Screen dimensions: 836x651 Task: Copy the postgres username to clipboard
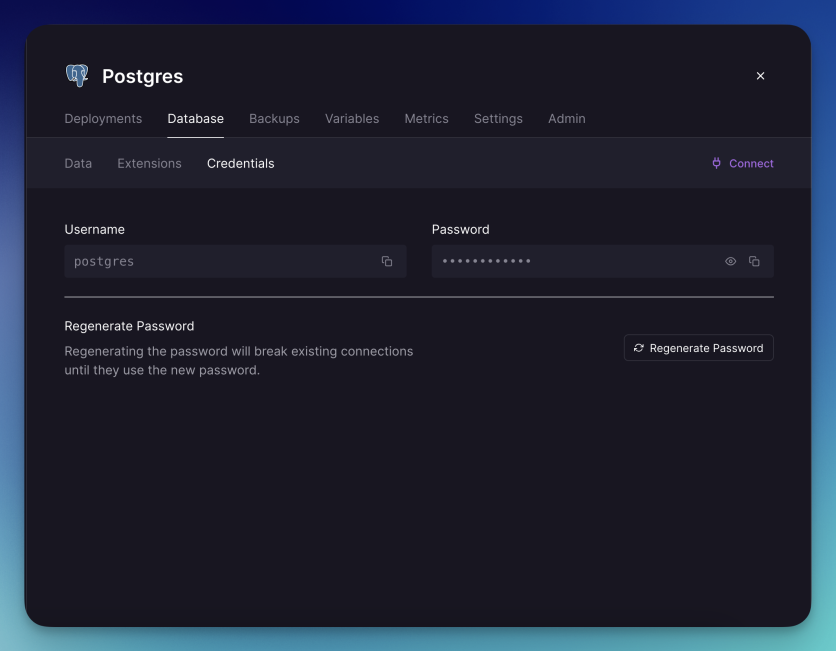pyautogui.click(x=387, y=261)
